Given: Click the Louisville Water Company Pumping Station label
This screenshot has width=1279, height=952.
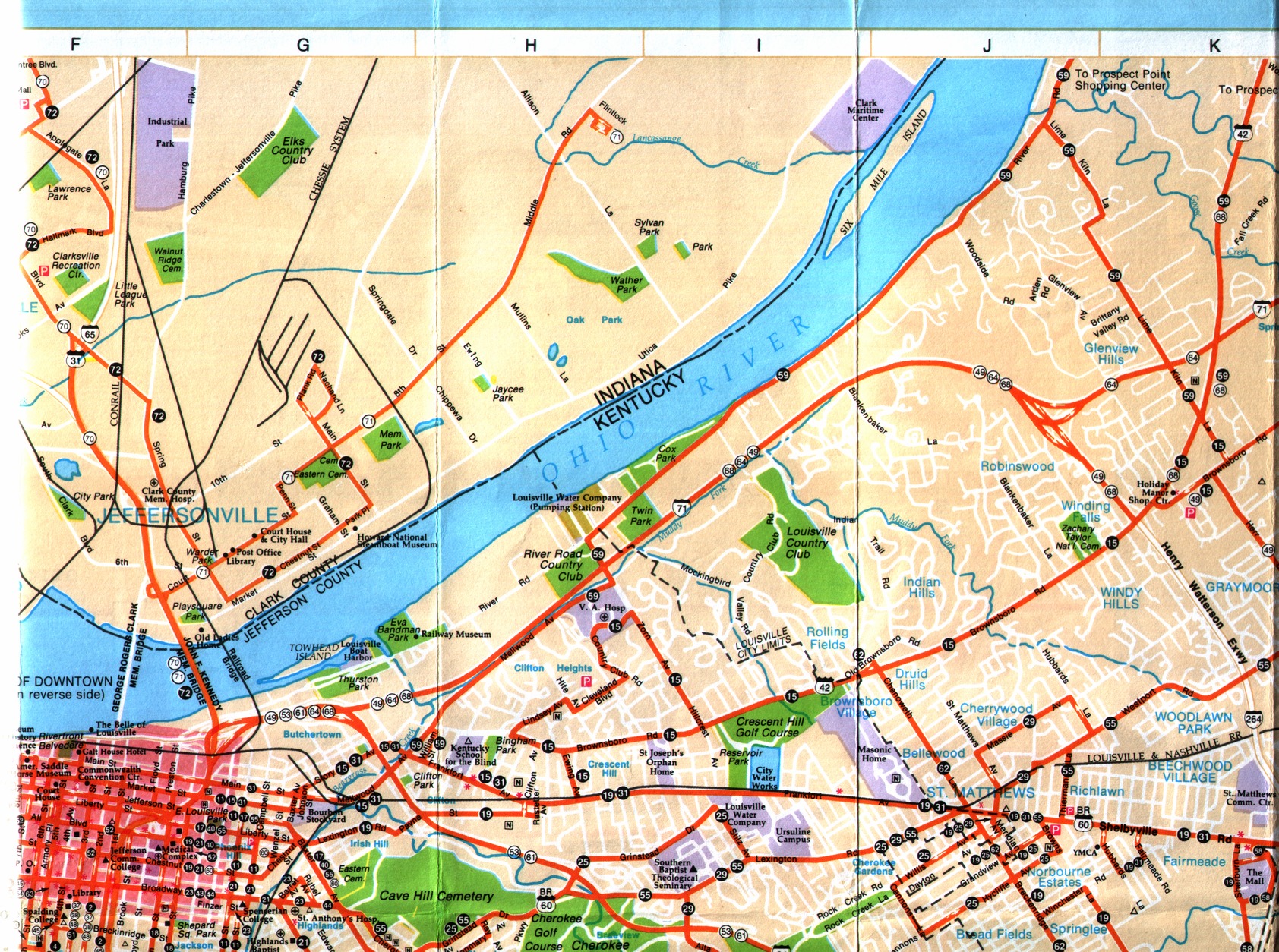Looking at the screenshot, I should click(567, 502).
